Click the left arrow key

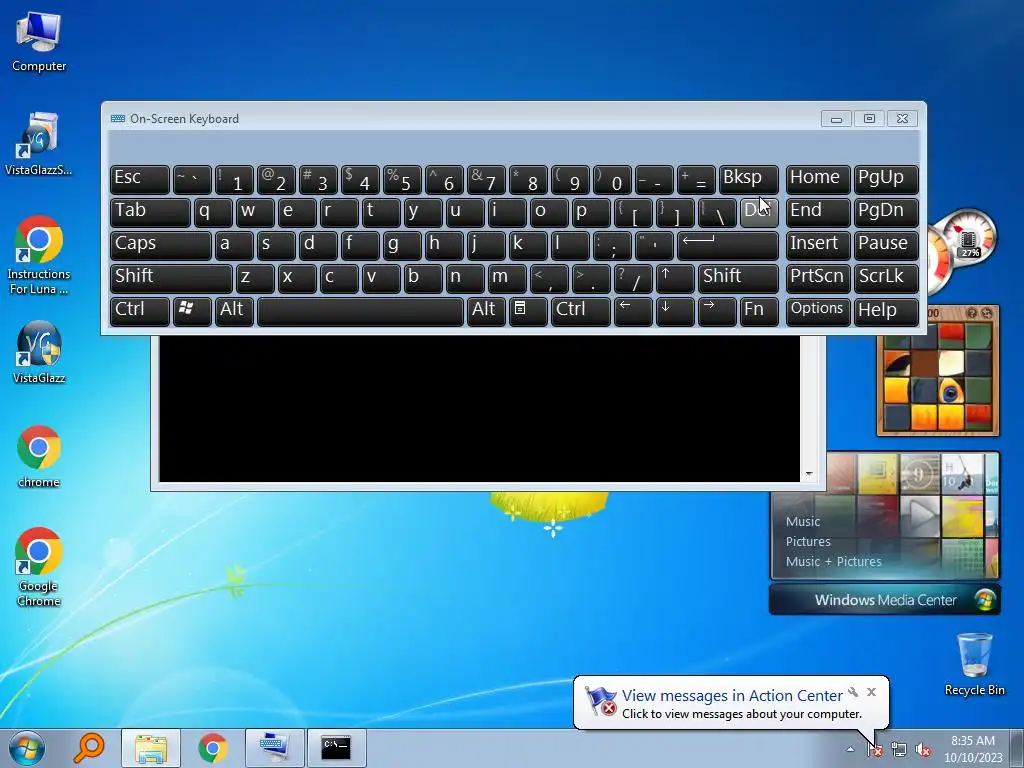tap(633, 311)
